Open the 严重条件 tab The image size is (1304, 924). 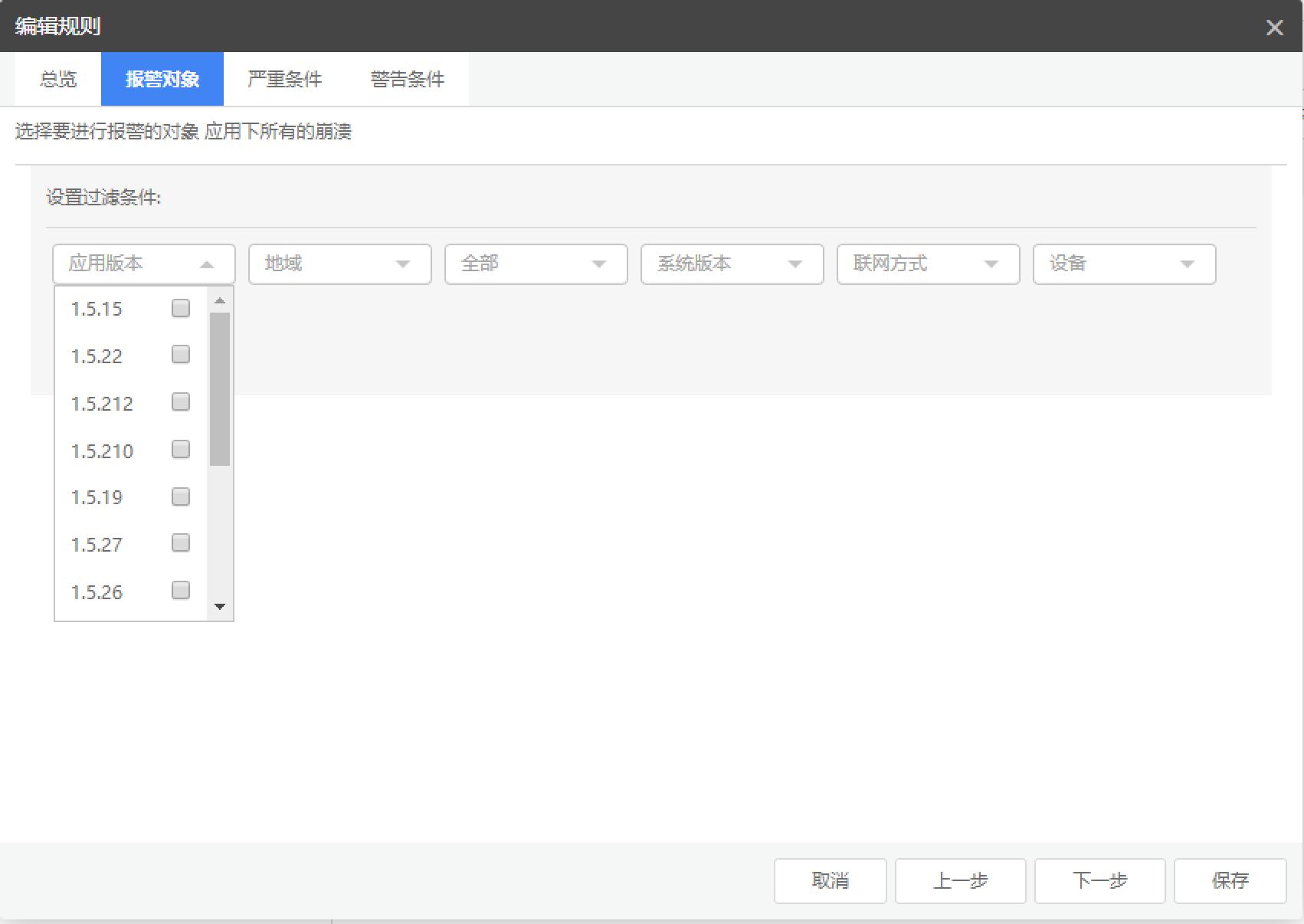click(285, 79)
